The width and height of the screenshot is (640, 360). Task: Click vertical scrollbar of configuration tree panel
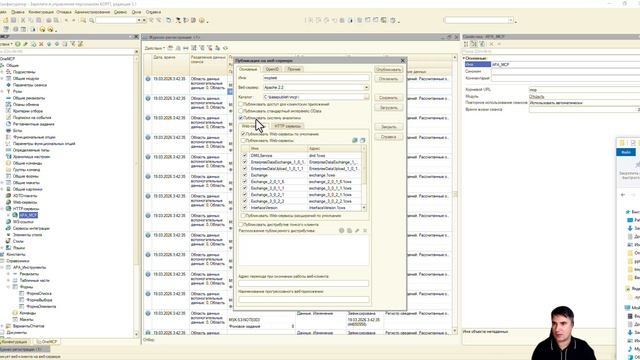tap(137, 196)
